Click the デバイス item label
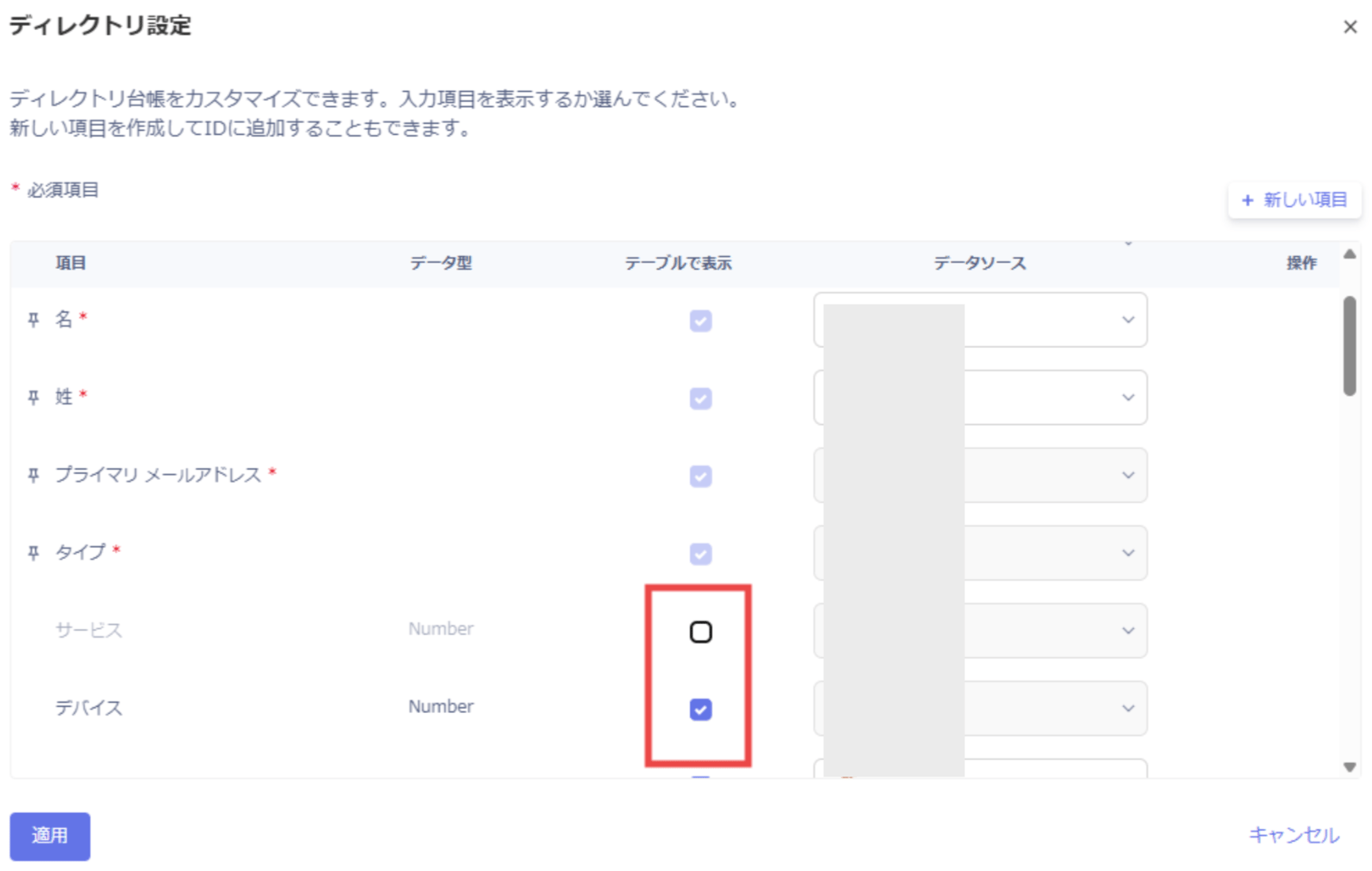The image size is (1372, 871). [89, 708]
